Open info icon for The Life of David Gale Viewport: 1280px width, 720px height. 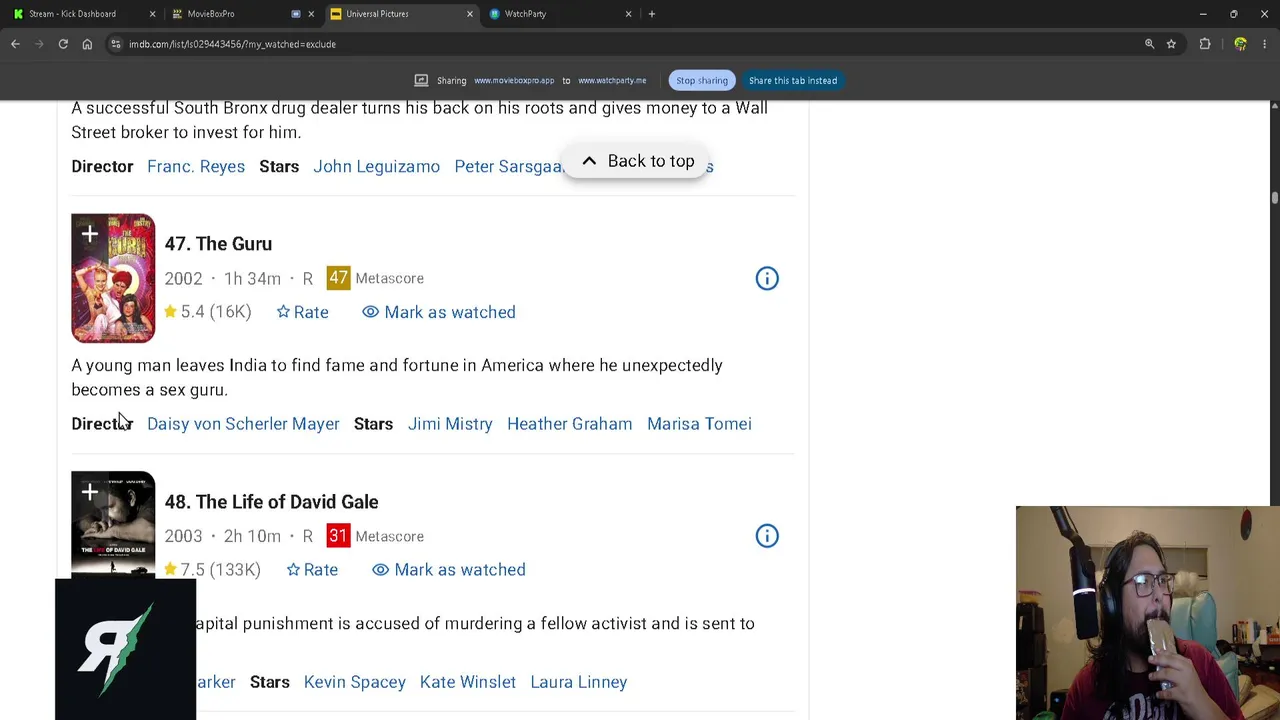(767, 536)
